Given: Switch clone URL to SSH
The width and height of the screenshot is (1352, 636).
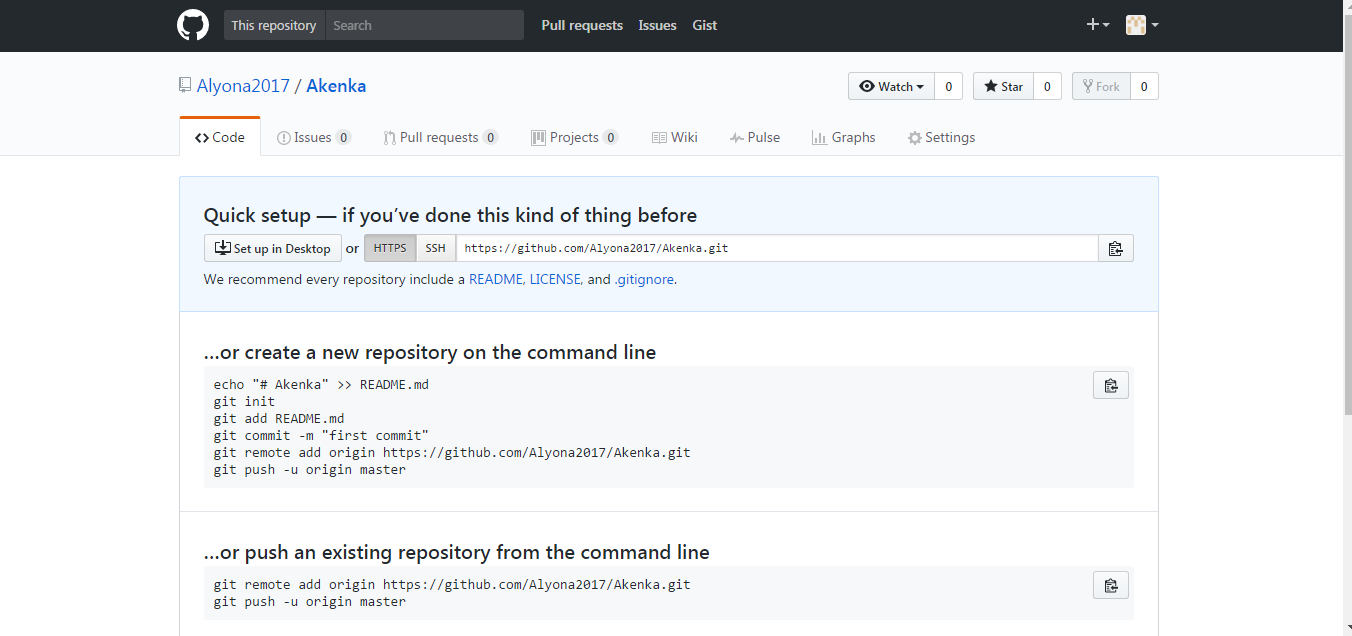Looking at the screenshot, I should click(x=435, y=247).
